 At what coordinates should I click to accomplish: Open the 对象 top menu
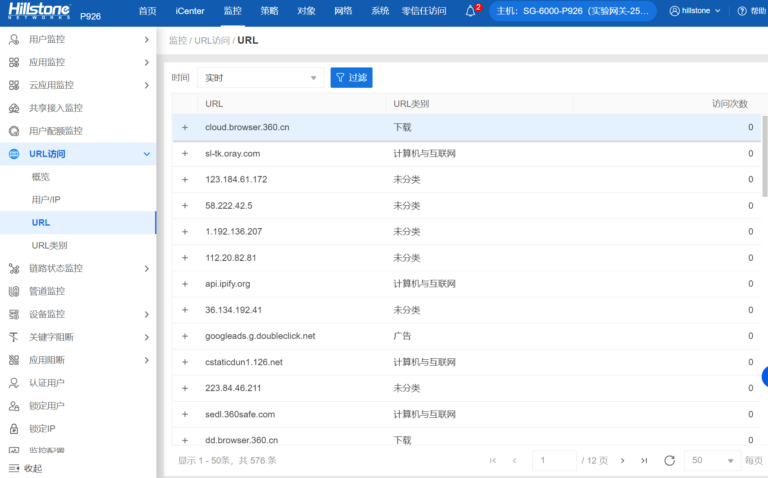coord(306,11)
